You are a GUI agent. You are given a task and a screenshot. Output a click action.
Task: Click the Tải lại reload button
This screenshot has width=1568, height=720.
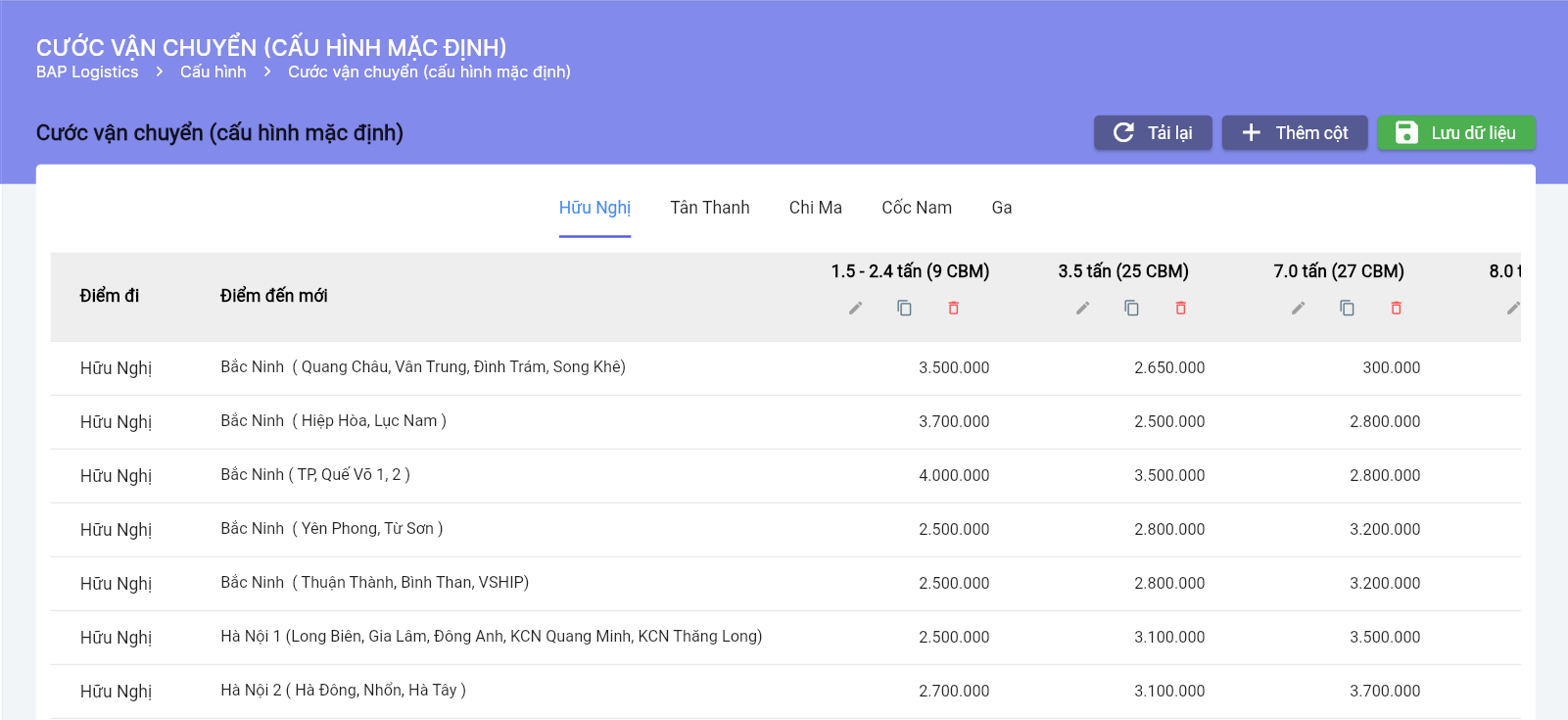(1153, 133)
